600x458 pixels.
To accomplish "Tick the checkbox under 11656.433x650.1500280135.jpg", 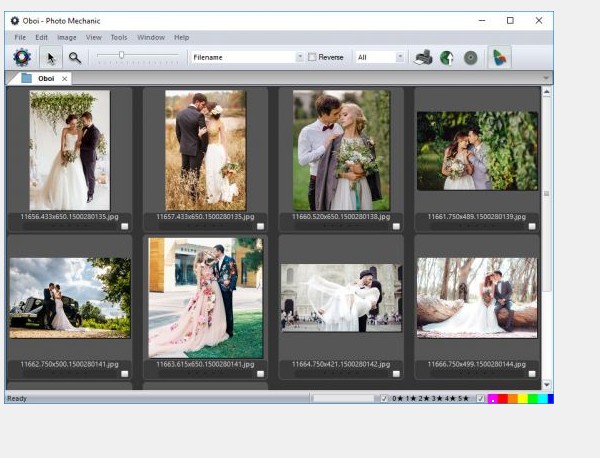I will (x=125, y=226).
